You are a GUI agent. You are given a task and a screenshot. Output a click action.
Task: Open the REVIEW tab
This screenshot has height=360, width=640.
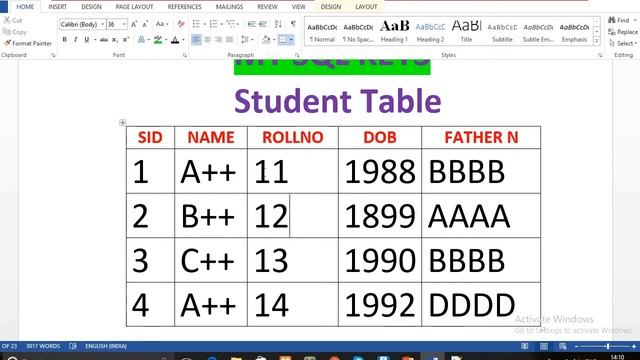click(x=267, y=7)
